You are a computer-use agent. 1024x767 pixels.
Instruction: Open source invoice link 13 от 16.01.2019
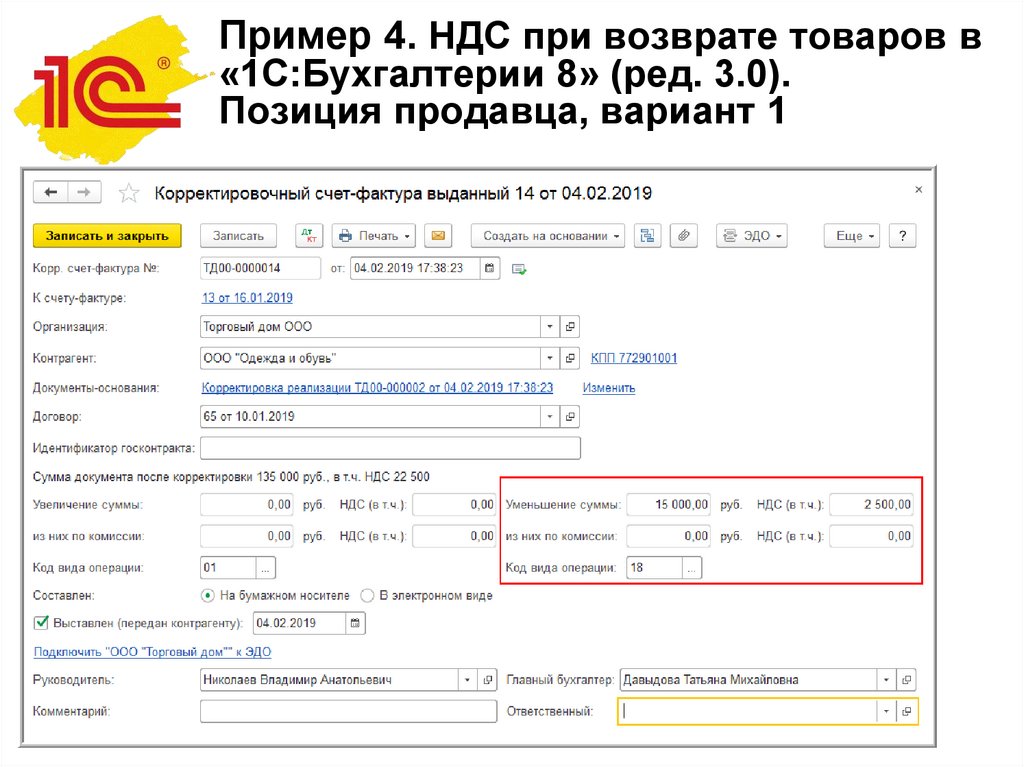point(247,298)
